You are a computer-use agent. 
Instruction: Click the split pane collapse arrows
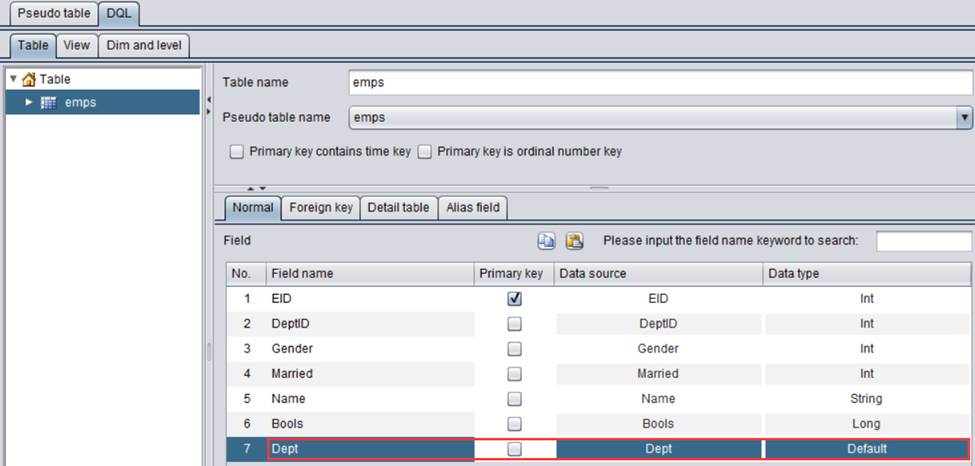tap(256, 187)
